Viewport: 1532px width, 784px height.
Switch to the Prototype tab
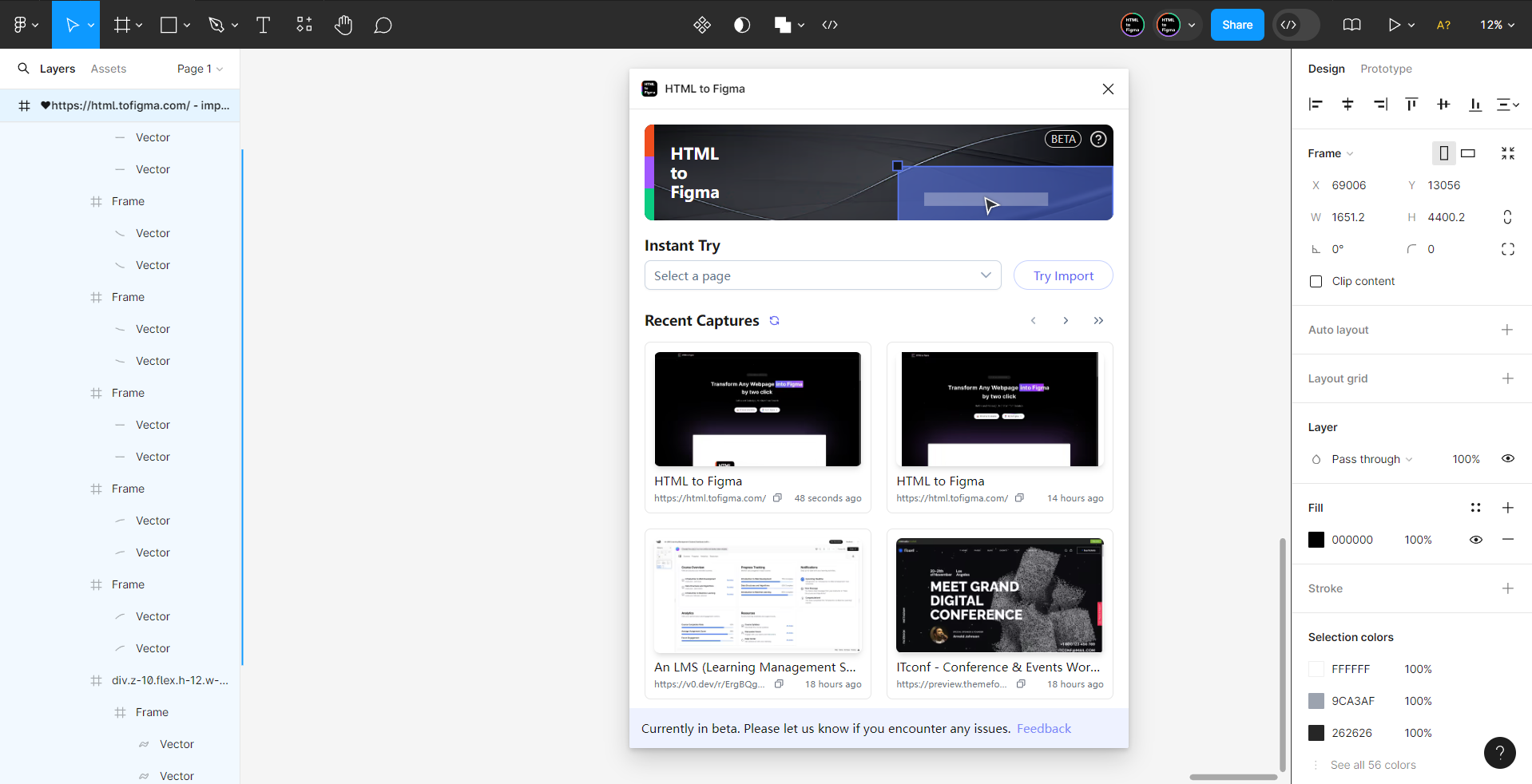(x=1386, y=69)
